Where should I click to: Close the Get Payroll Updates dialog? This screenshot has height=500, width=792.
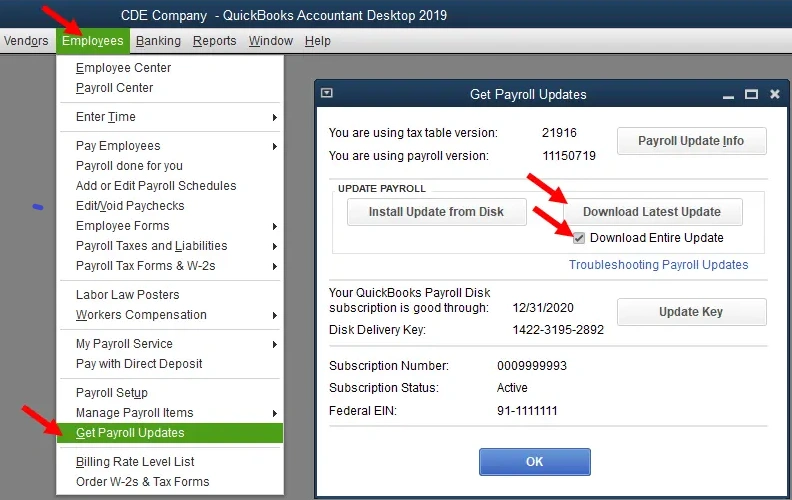pos(775,94)
